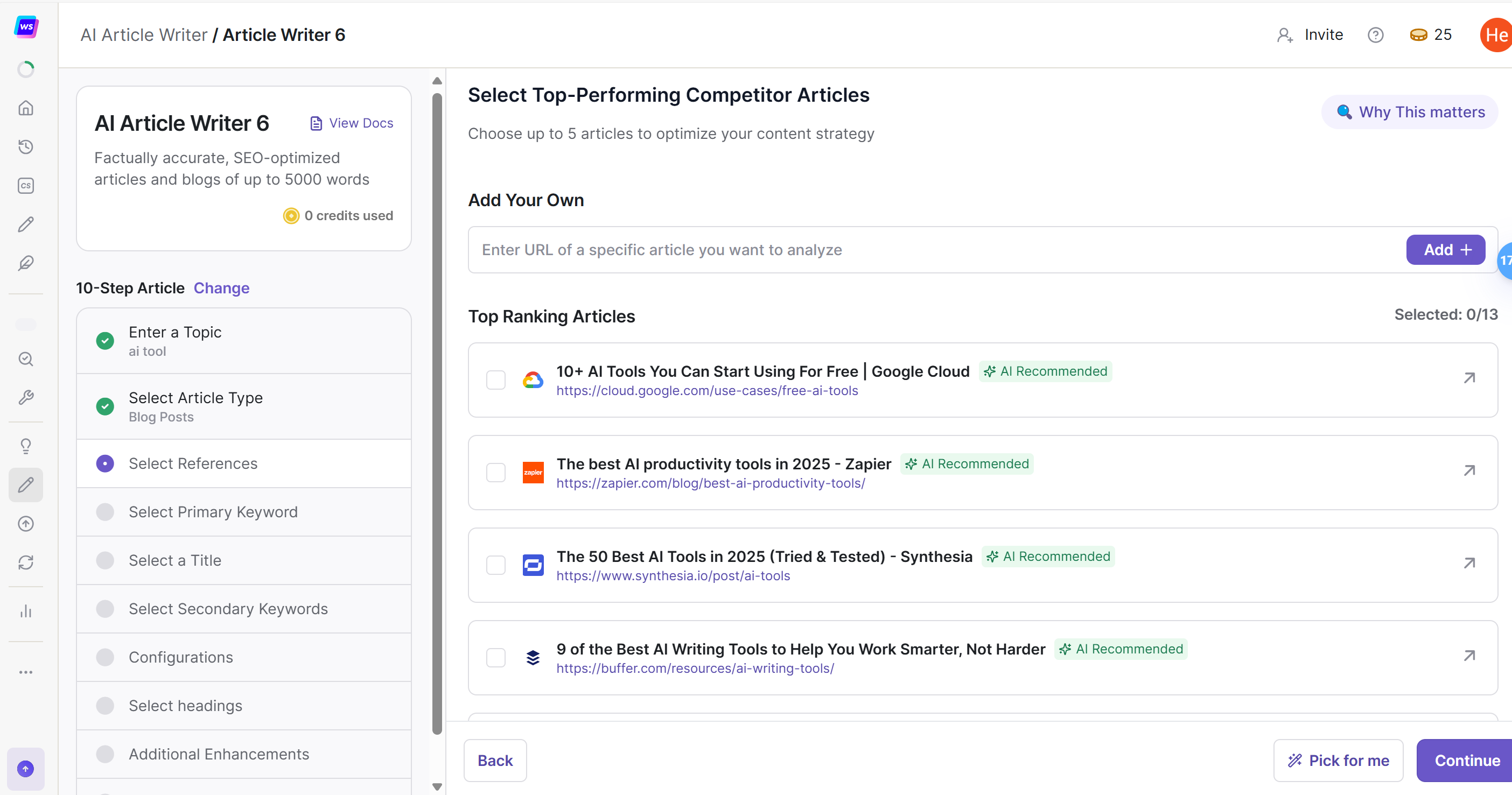The width and height of the screenshot is (1512, 795).
Task: Click Change next to 10-Step Article
Action: (x=221, y=288)
